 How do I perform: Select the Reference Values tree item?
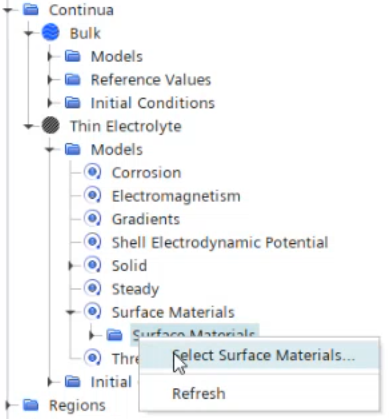(x=151, y=80)
